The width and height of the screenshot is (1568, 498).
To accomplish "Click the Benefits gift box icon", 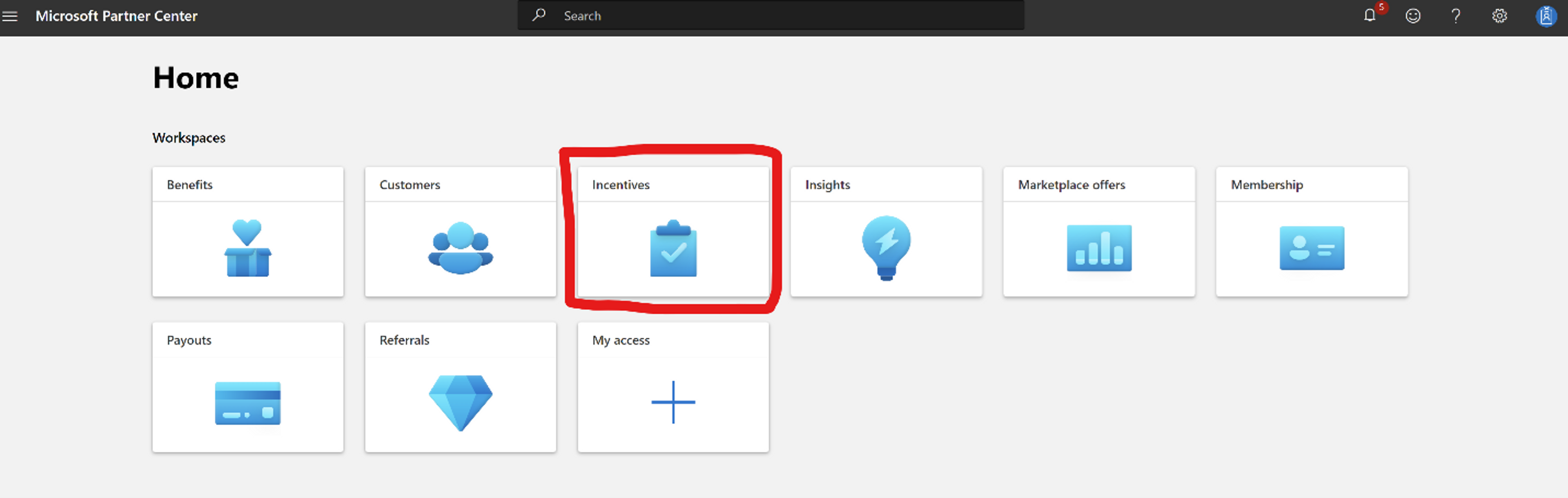I will [248, 248].
